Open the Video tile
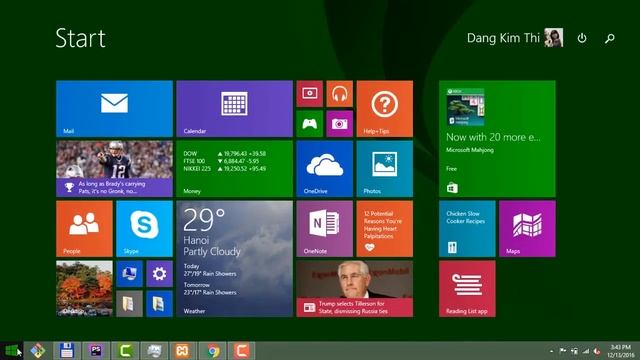The image size is (640, 360). click(309, 94)
